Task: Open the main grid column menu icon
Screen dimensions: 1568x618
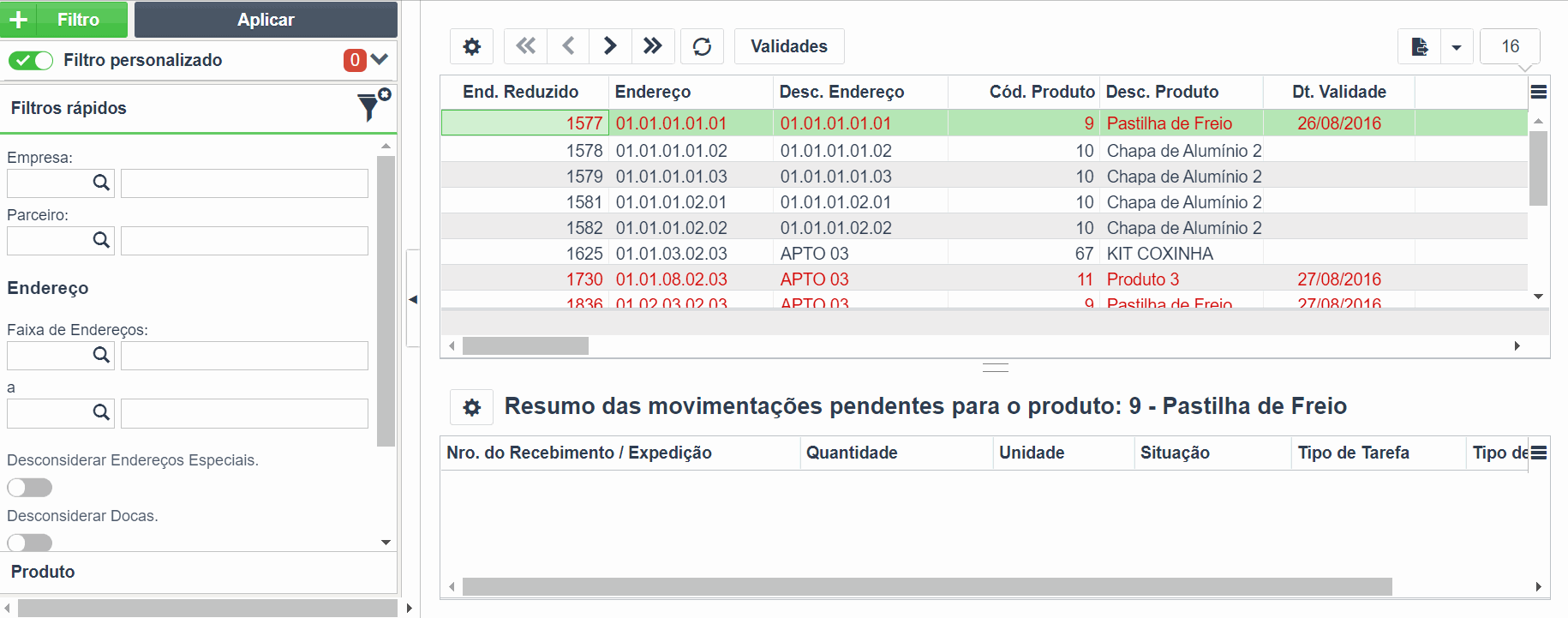Action: [x=1539, y=92]
